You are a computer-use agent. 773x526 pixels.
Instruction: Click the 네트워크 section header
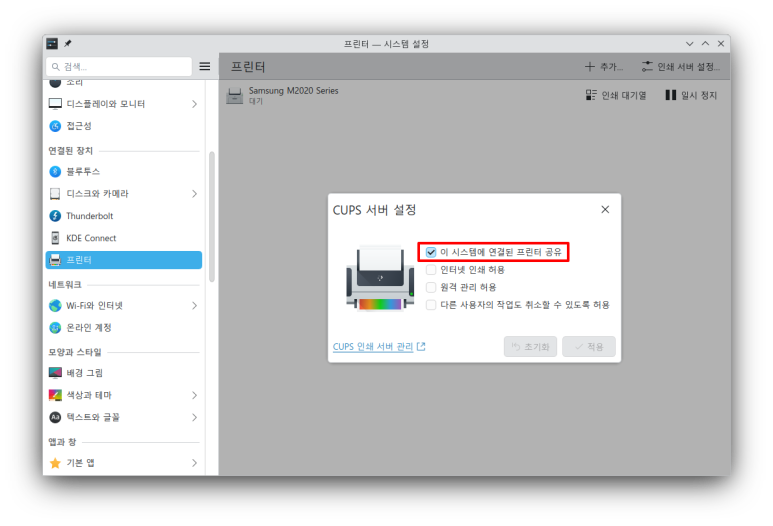coord(65,284)
